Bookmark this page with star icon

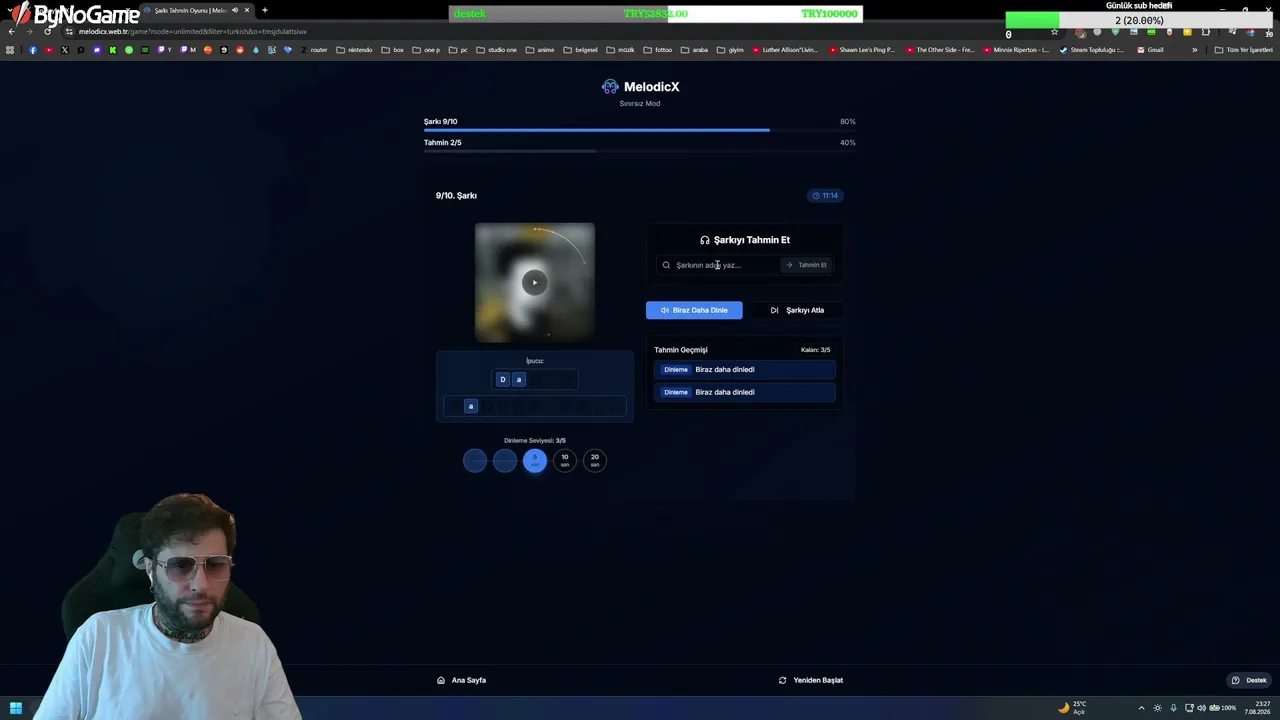pyautogui.click(x=1054, y=32)
